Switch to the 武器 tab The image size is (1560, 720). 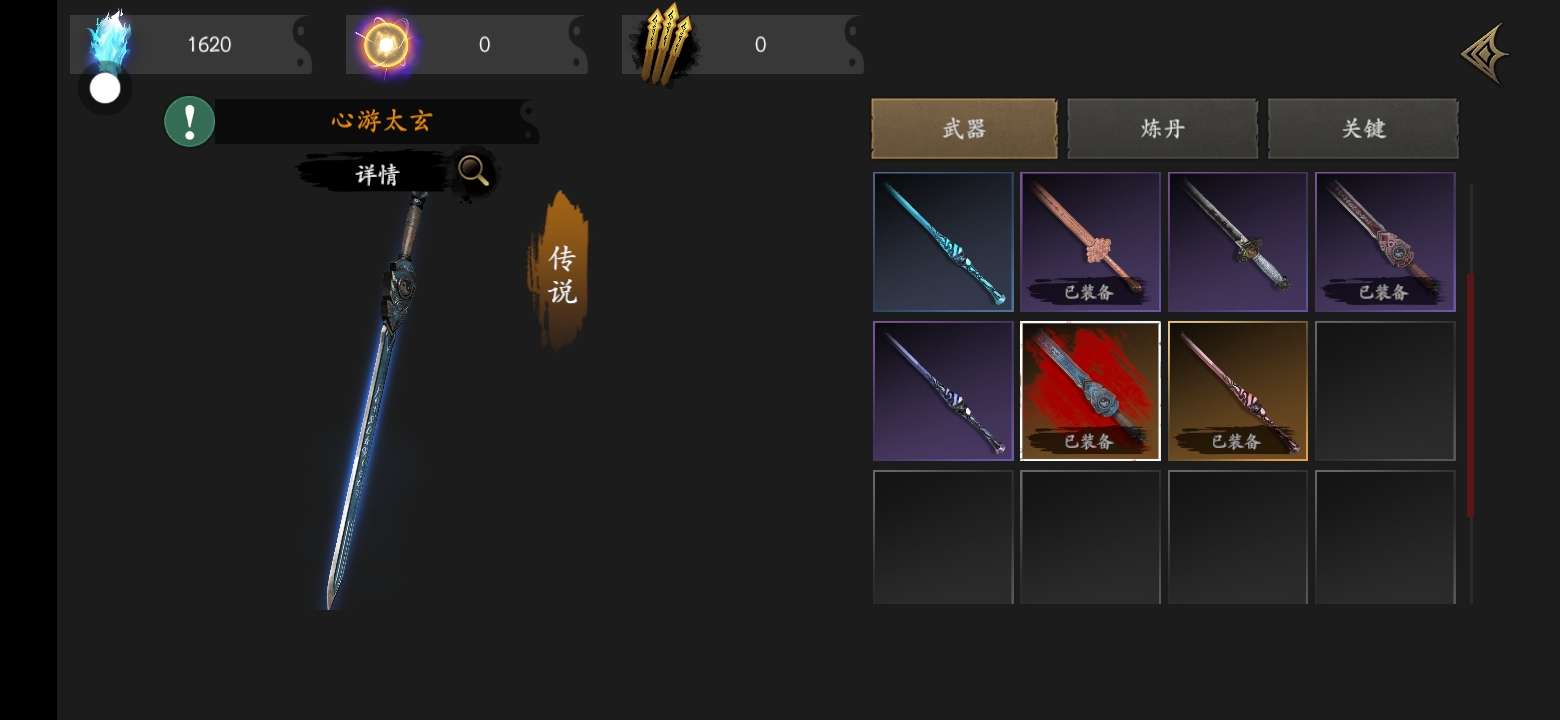tap(964, 128)
